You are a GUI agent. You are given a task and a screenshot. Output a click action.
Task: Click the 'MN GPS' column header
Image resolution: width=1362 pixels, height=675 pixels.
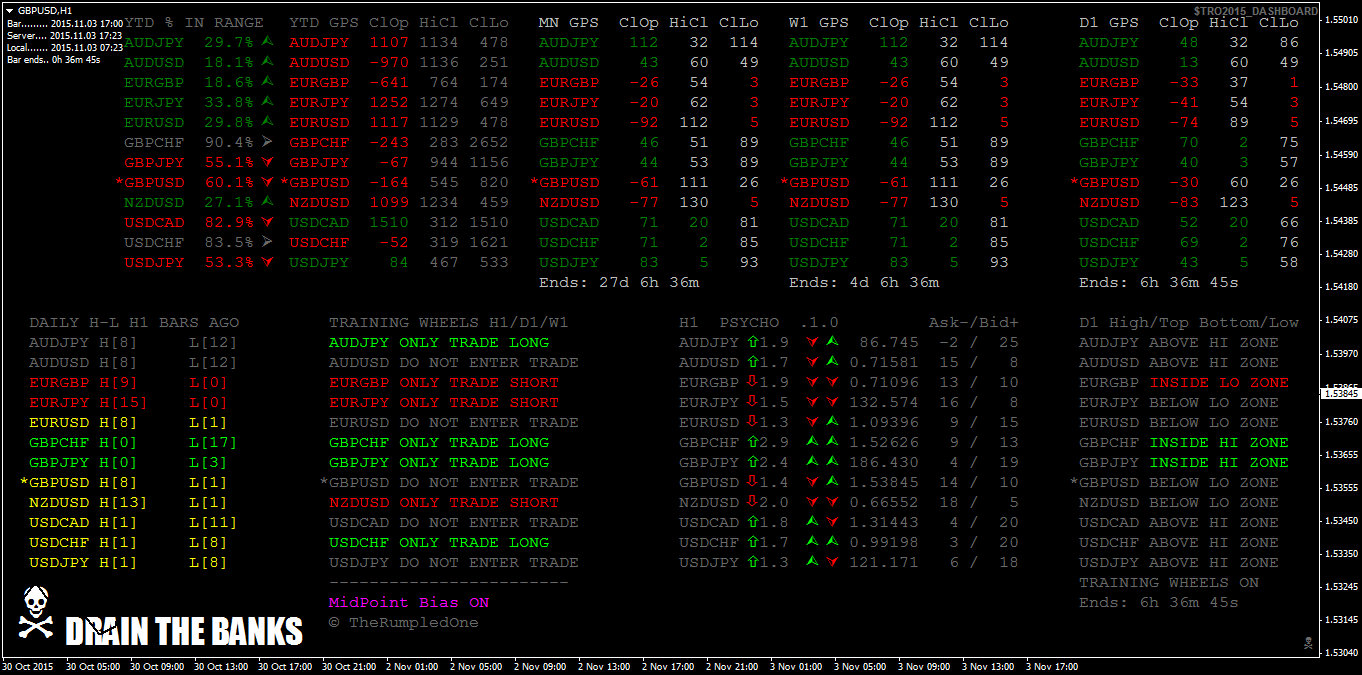(568, 22)
